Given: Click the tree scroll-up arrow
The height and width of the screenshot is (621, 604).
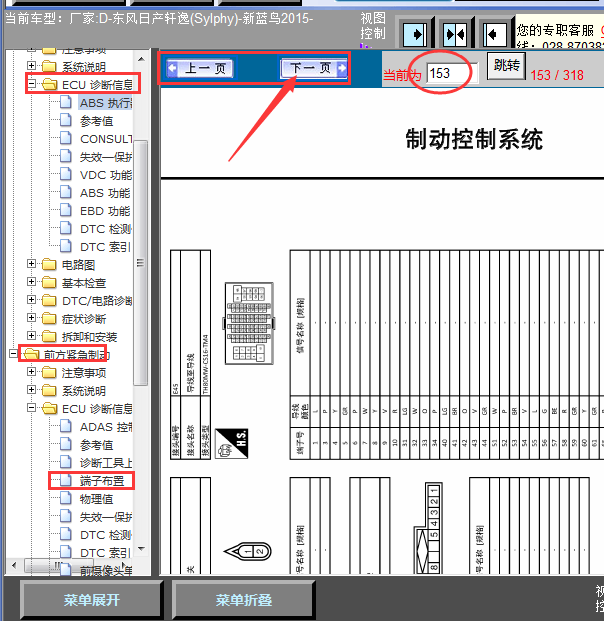Looking at the screenshot, I should tap(141, 59).
